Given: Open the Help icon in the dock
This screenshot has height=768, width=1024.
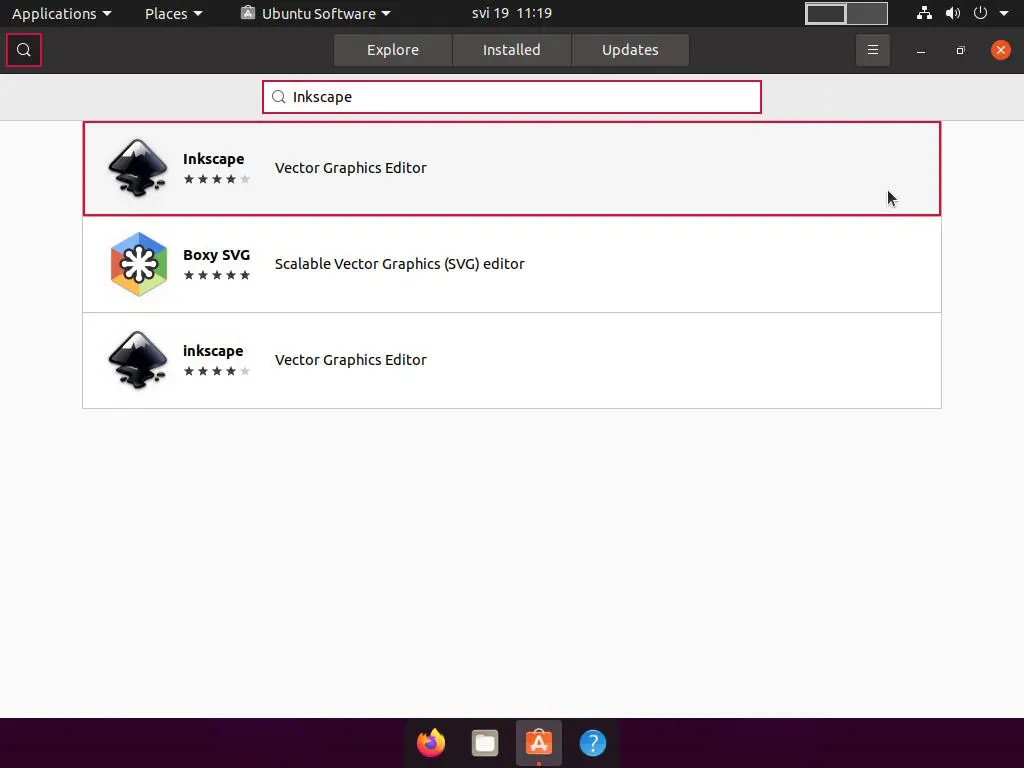Looking at the screenshot, I should click(x=593, y=743).
